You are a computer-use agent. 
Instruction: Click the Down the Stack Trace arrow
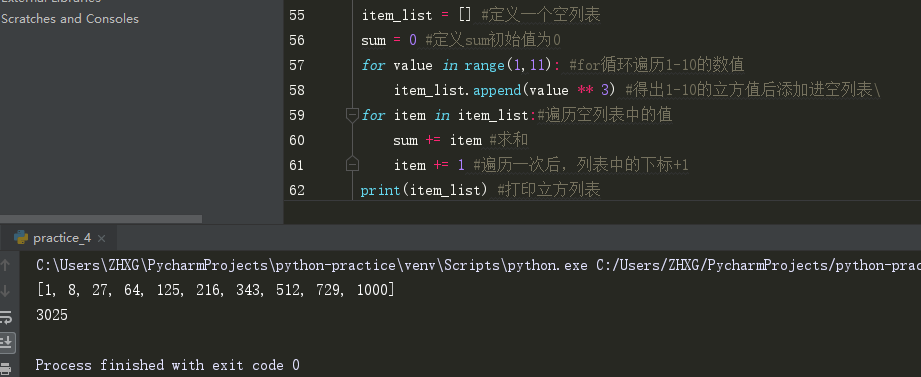coord(6,291)
